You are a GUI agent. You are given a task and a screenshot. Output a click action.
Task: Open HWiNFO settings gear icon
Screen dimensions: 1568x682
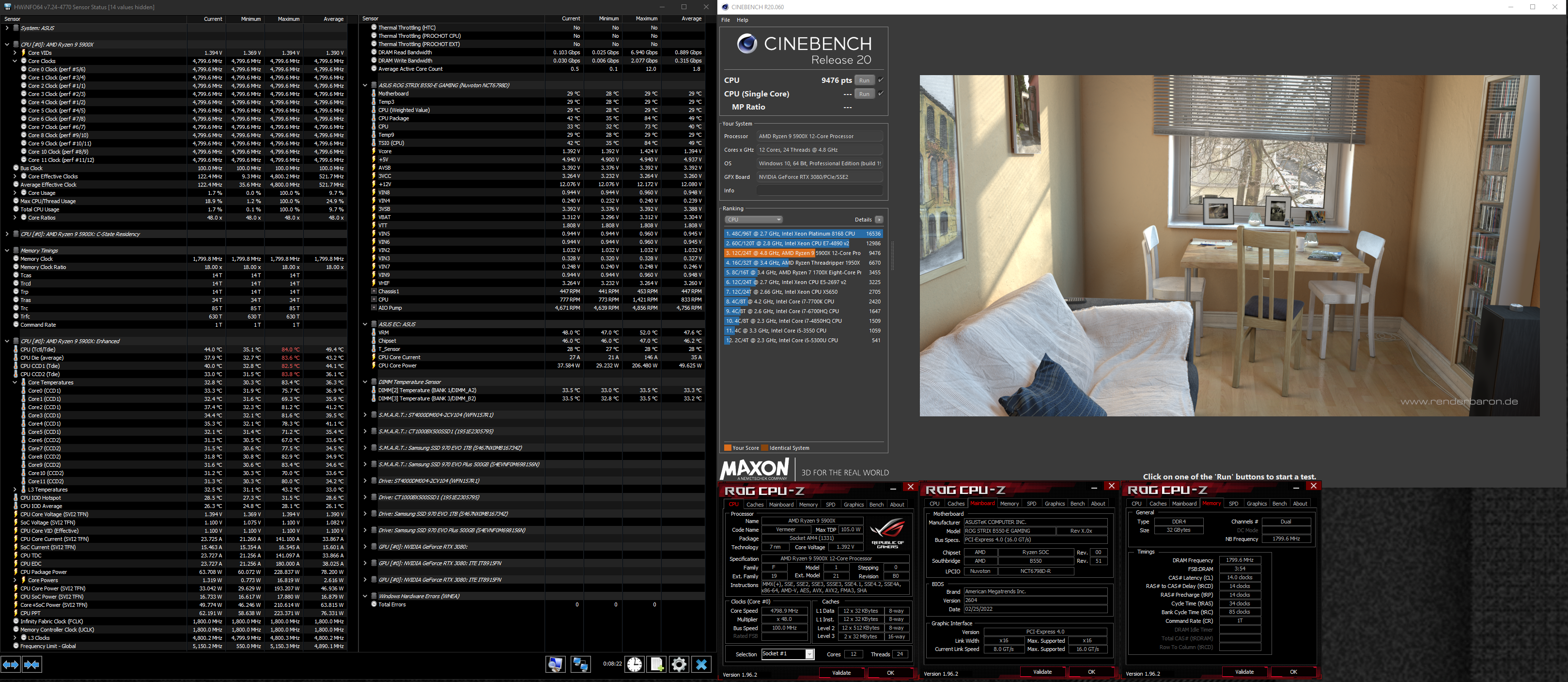tap(679, 665)
